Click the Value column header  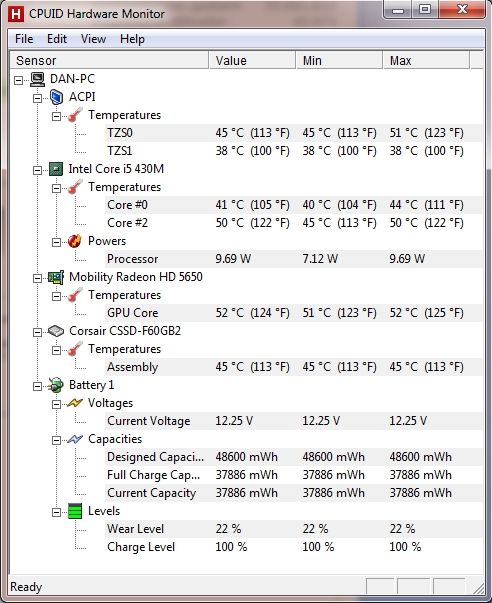[x=252, y=60]
